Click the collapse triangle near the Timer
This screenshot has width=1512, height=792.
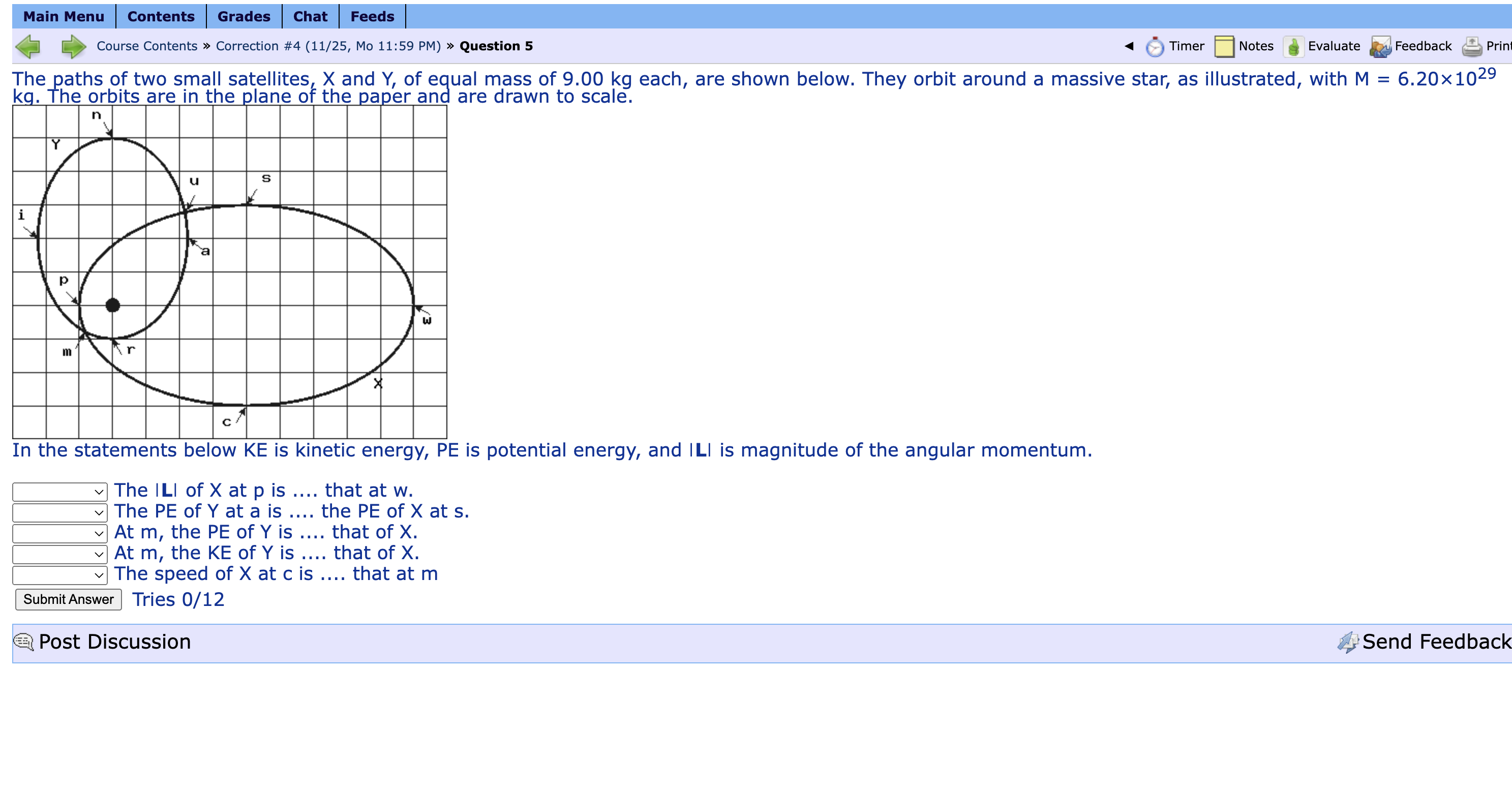point(1129,46)
